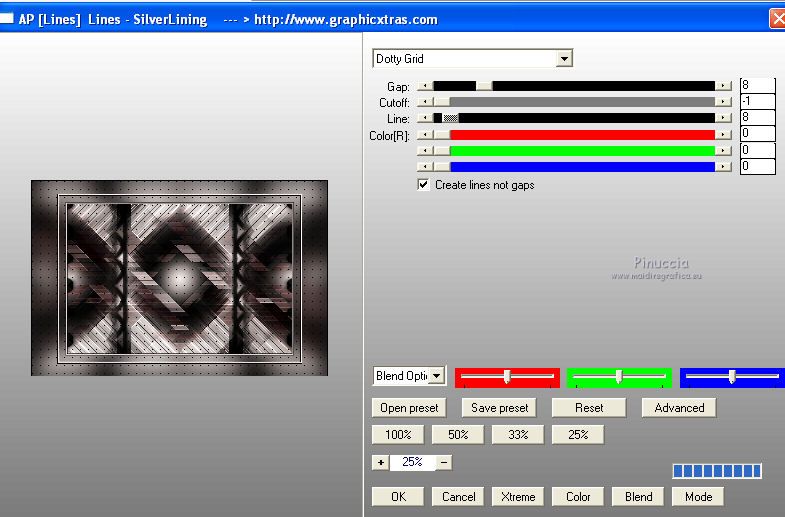This screenshot has width=785, height=517.
Task: Click the Gap slider thumb
Action: point(484,86)
